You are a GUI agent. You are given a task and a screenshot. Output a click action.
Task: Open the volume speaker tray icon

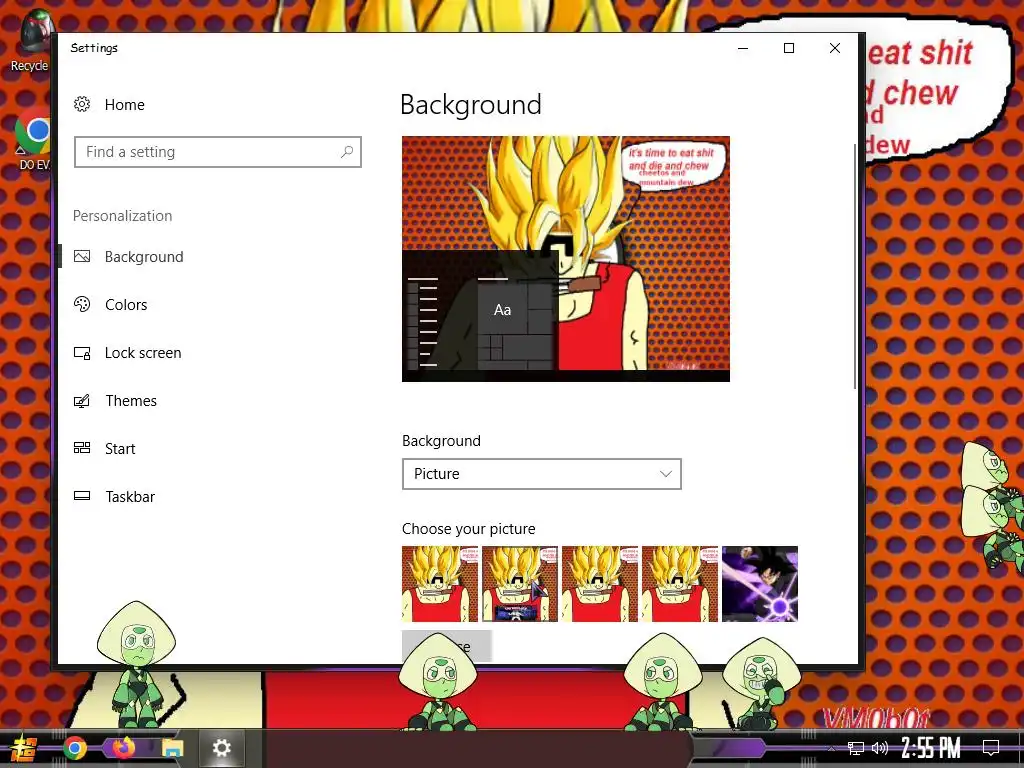pyautogui.click(x=880, y=748)
